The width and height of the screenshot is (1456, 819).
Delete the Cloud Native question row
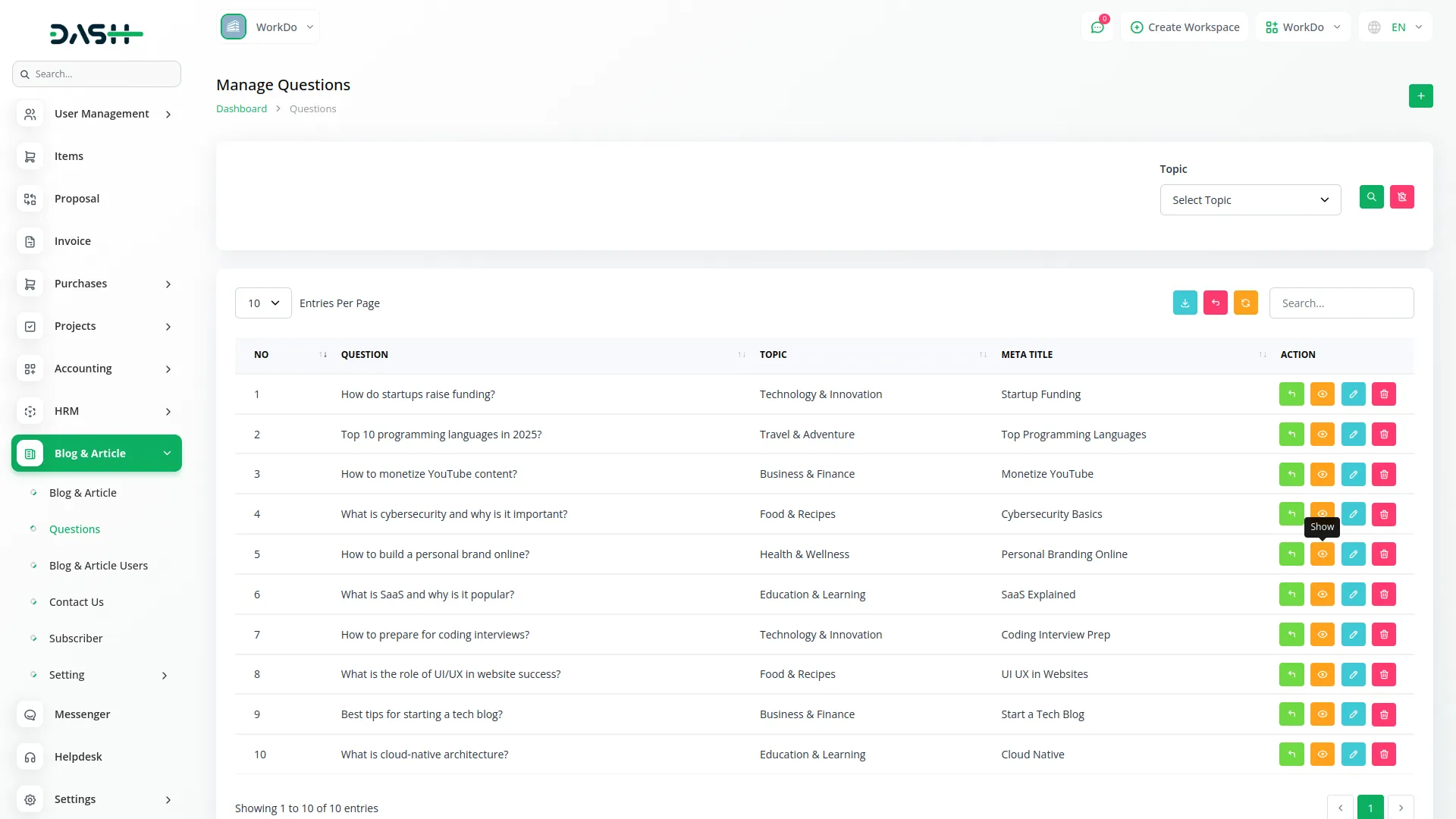[x=1383, y=755]
